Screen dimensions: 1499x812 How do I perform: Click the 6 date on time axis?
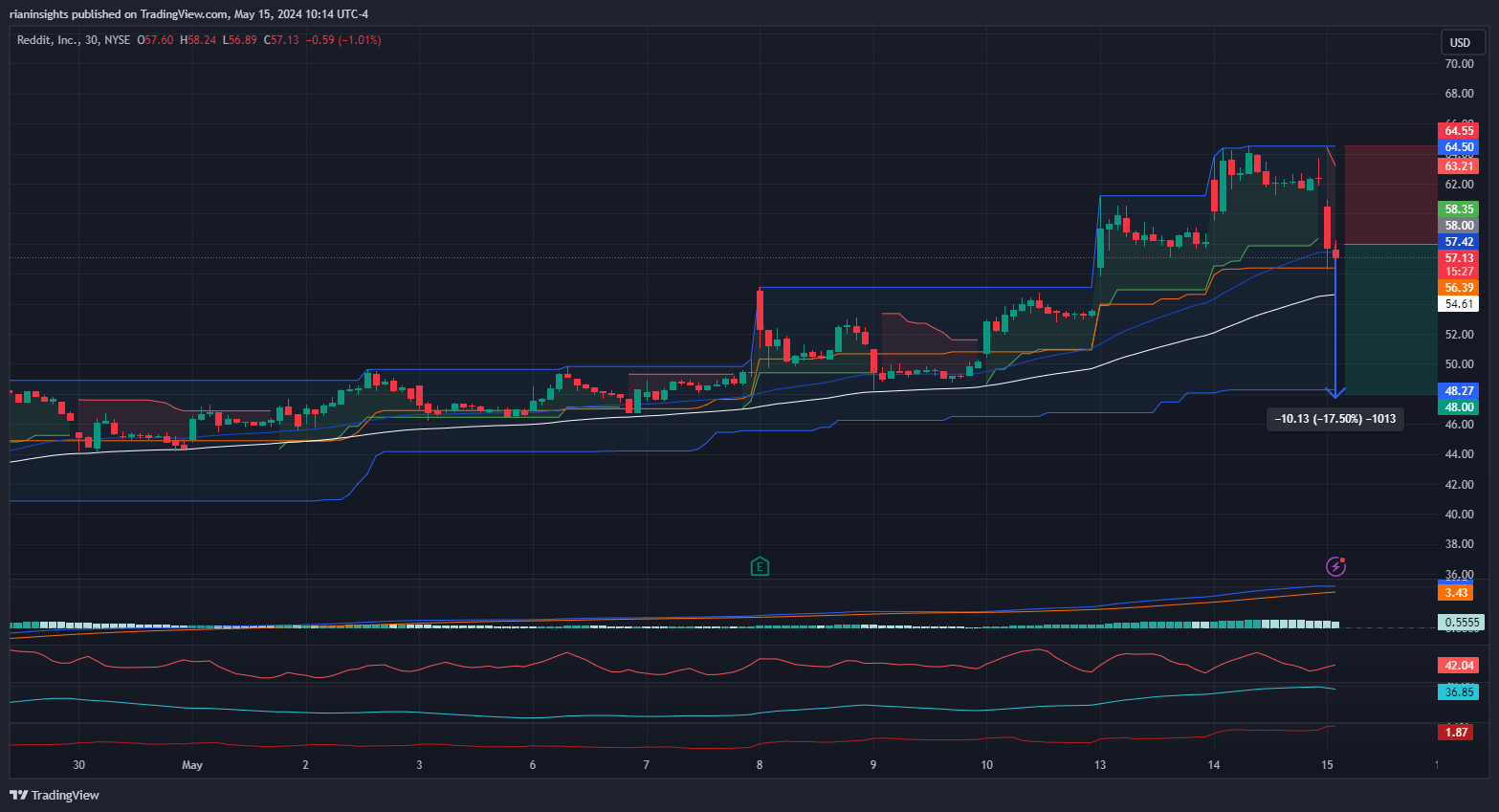[x=533, y=765]
